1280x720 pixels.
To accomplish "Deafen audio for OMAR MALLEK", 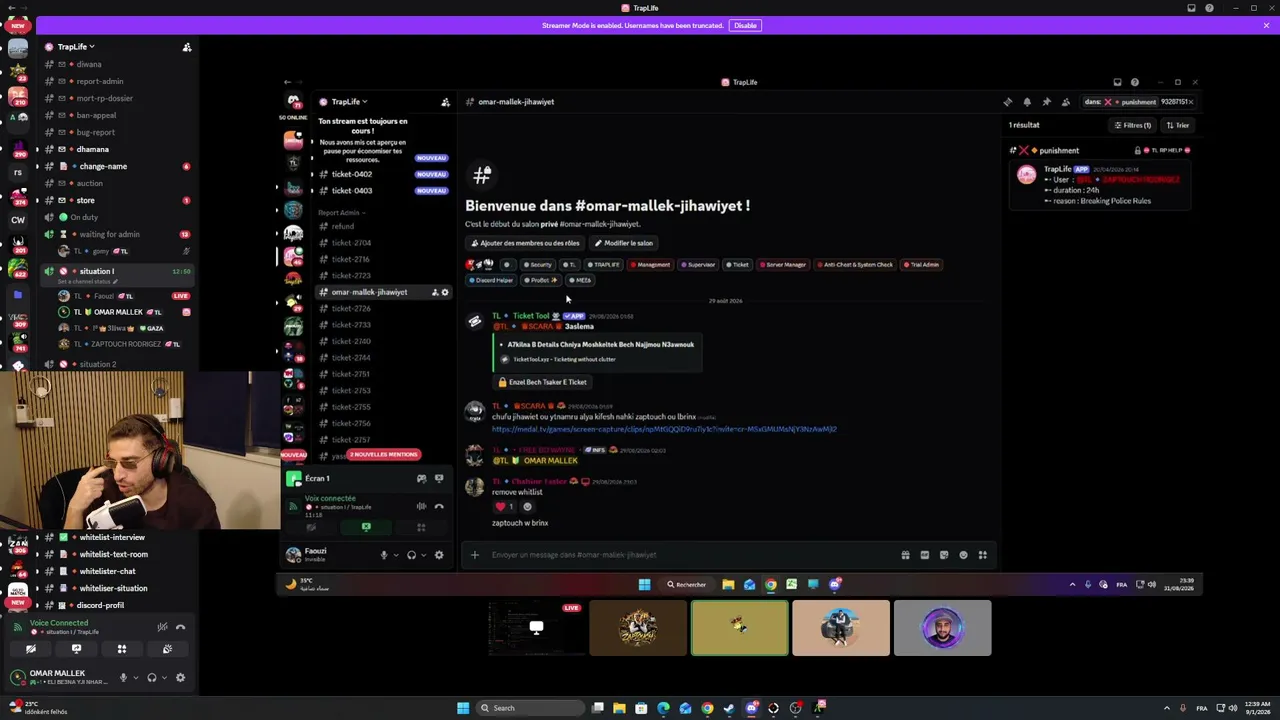I will (x=152, y=677).
